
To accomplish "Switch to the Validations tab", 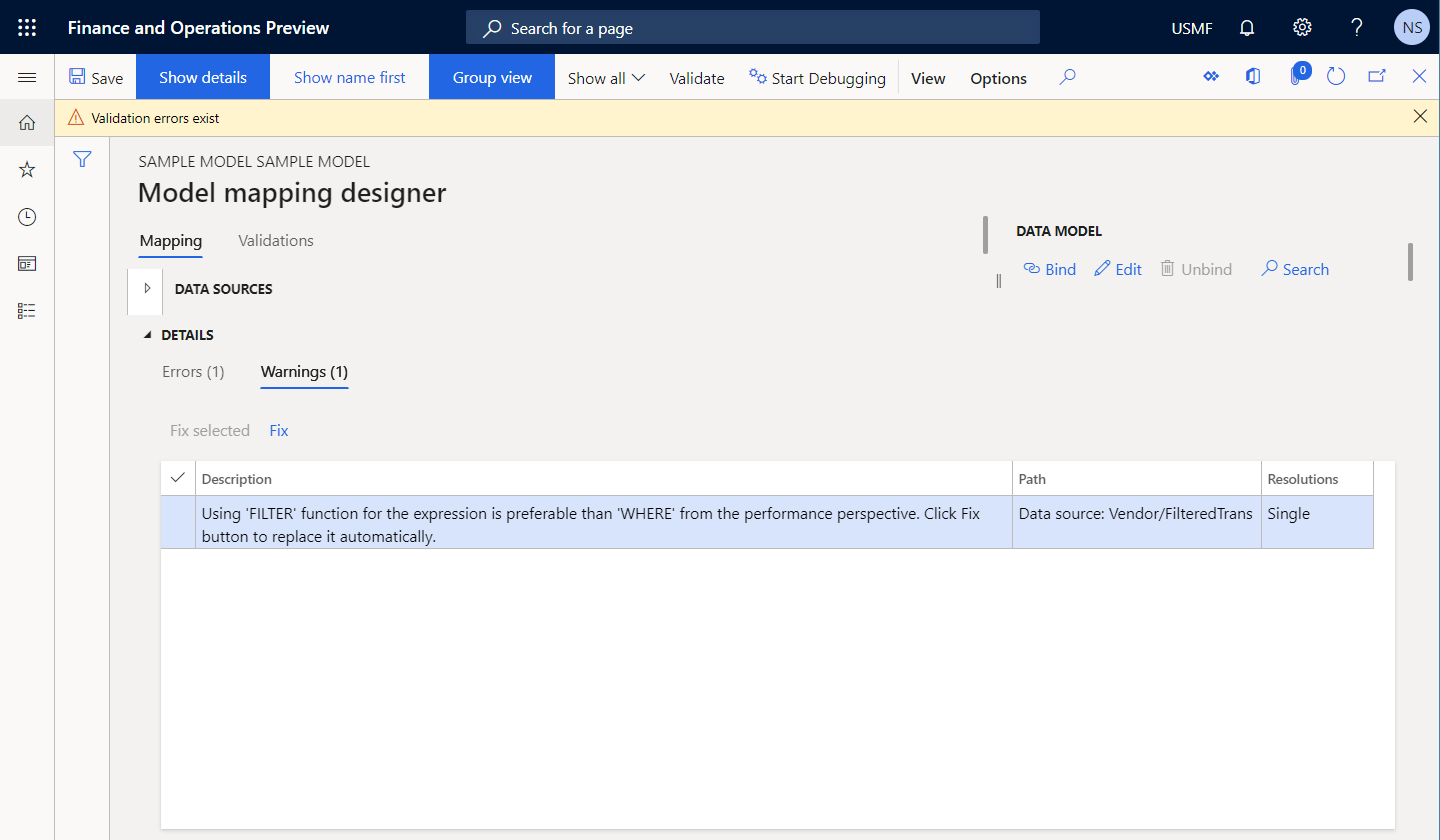I will click(x=275, y=240).
